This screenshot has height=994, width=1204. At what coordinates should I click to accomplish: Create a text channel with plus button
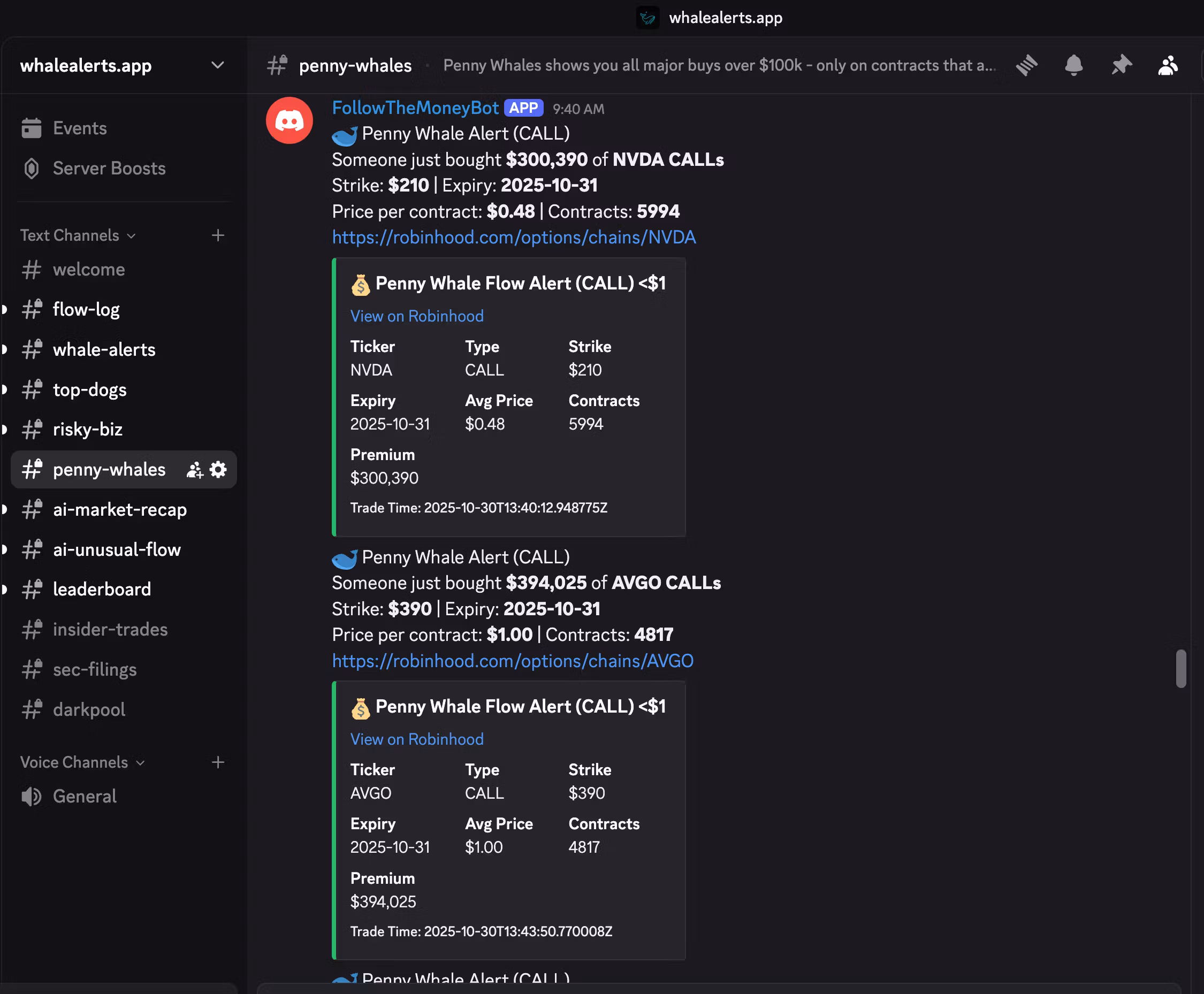click(x=218, y=235)
